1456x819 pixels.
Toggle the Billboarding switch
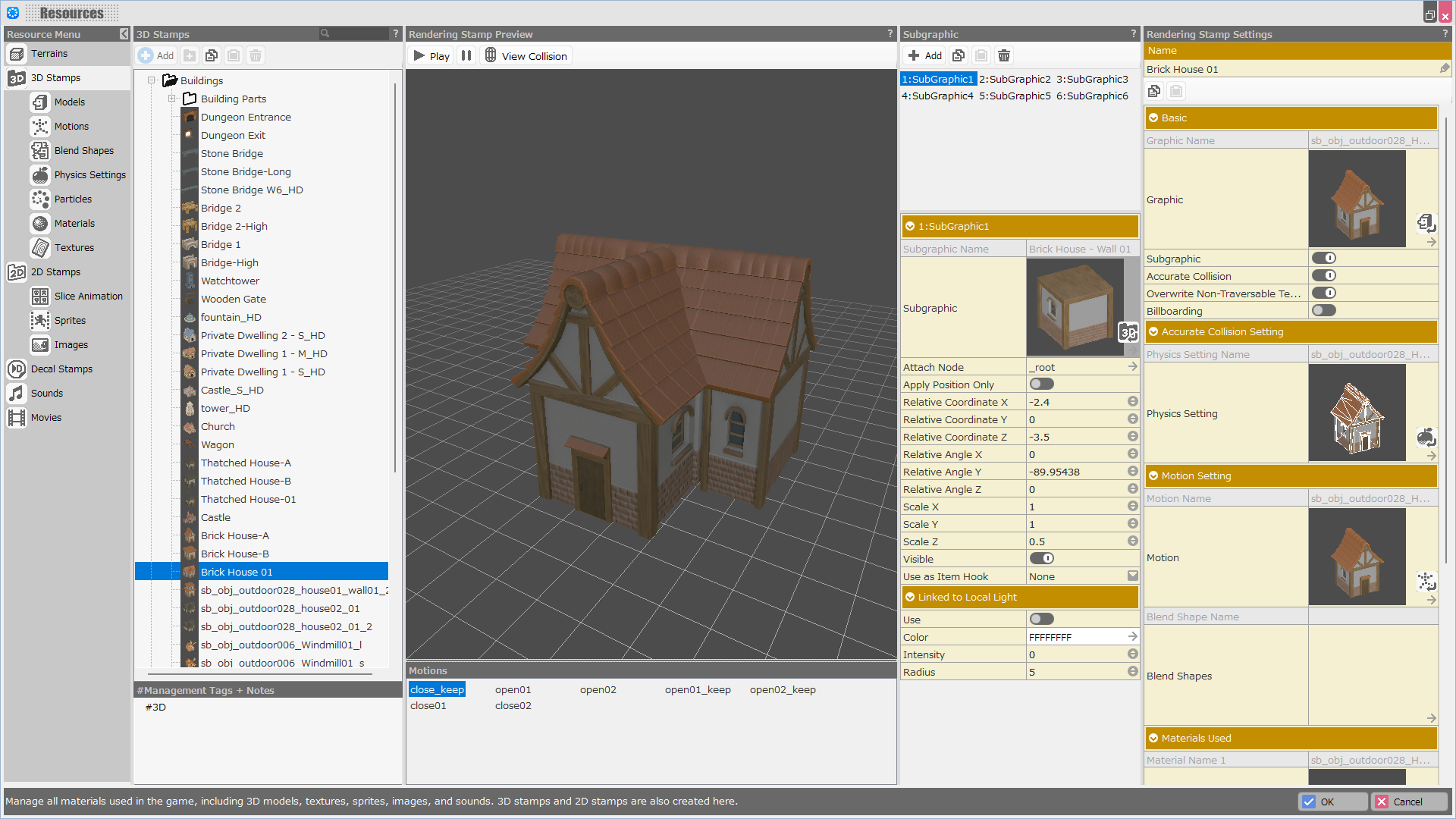[x=1323, y=310]
